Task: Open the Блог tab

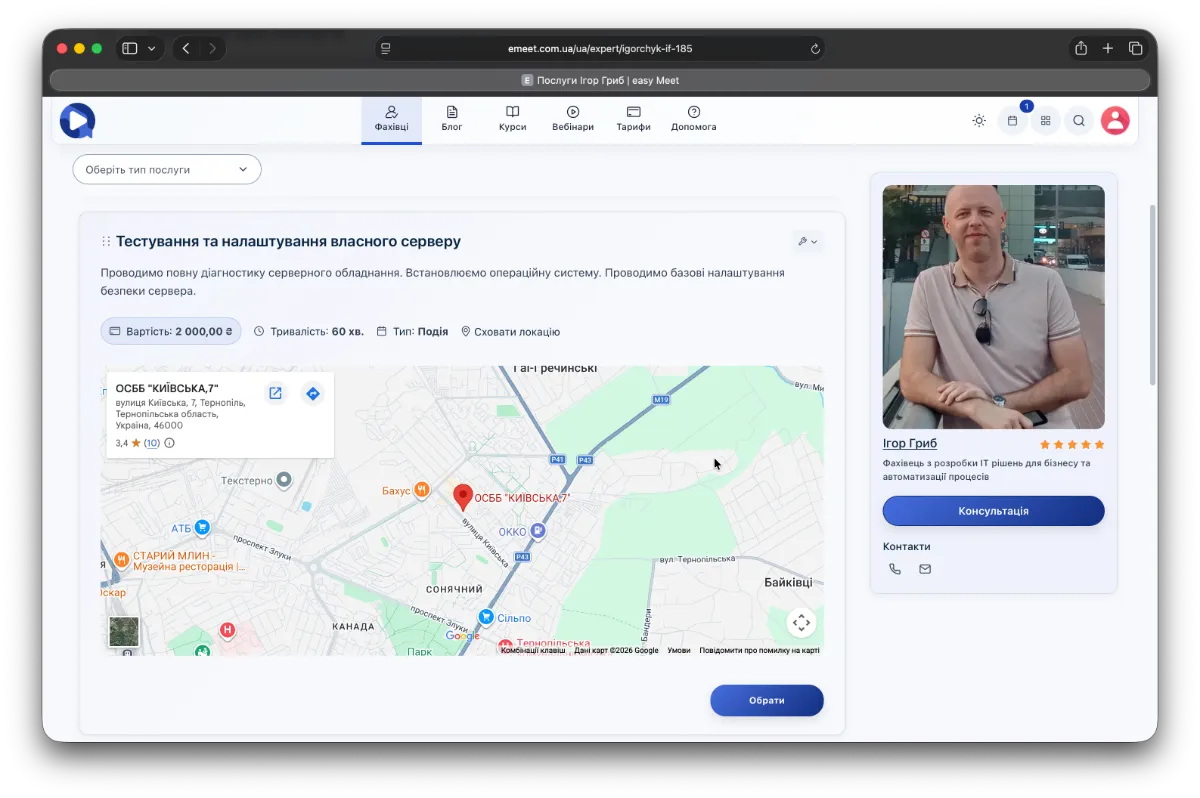Action: click(452, 119)
